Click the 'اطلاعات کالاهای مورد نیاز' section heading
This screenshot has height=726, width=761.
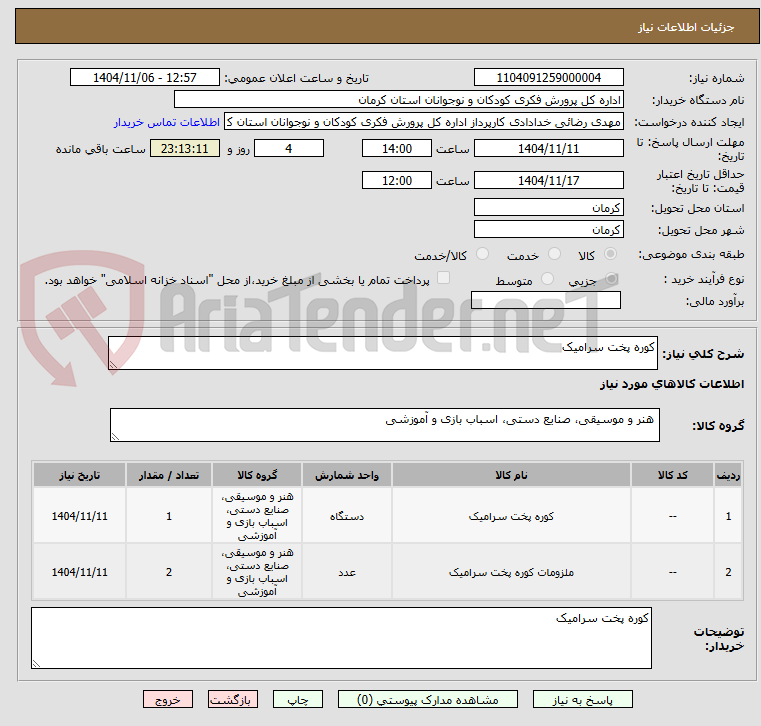[x=672, y=384]
